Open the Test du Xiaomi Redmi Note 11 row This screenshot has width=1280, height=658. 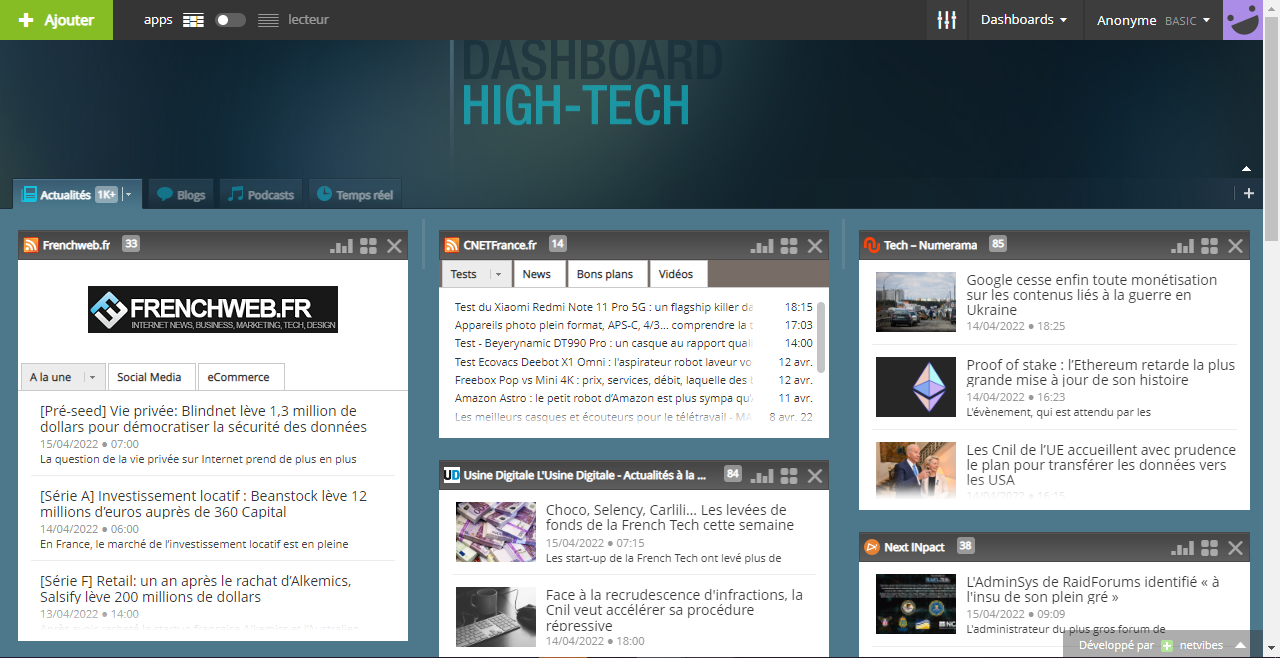tap(634, 307)
